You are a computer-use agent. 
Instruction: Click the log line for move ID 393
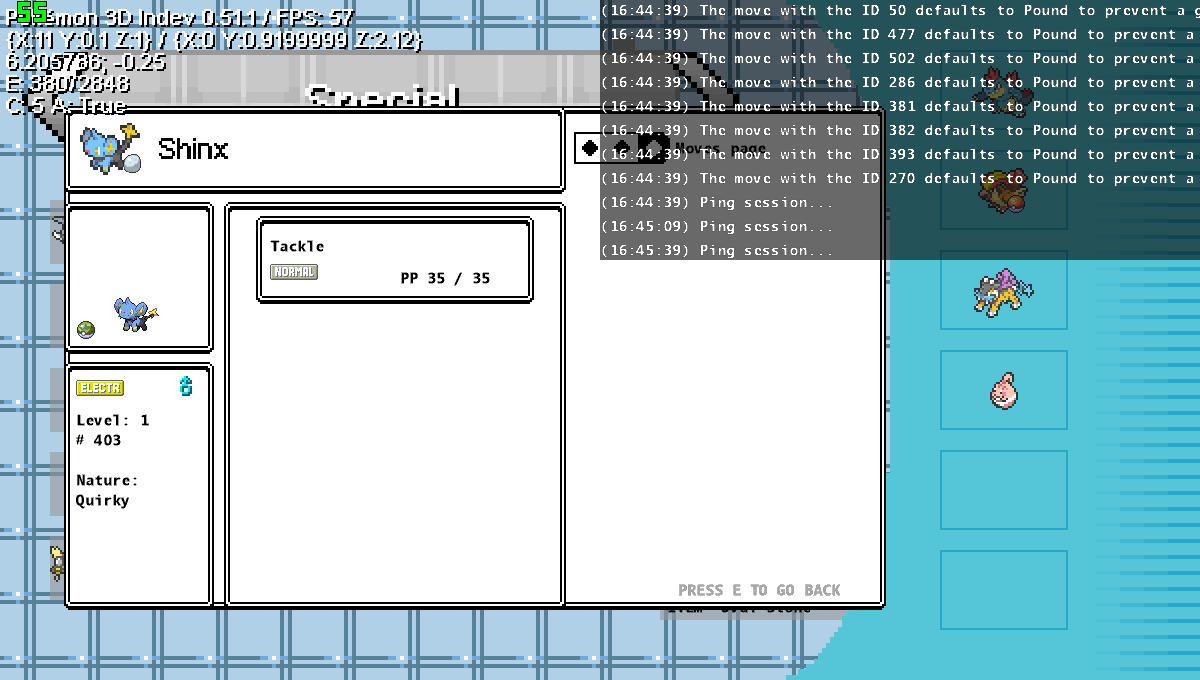pos(899,154)
